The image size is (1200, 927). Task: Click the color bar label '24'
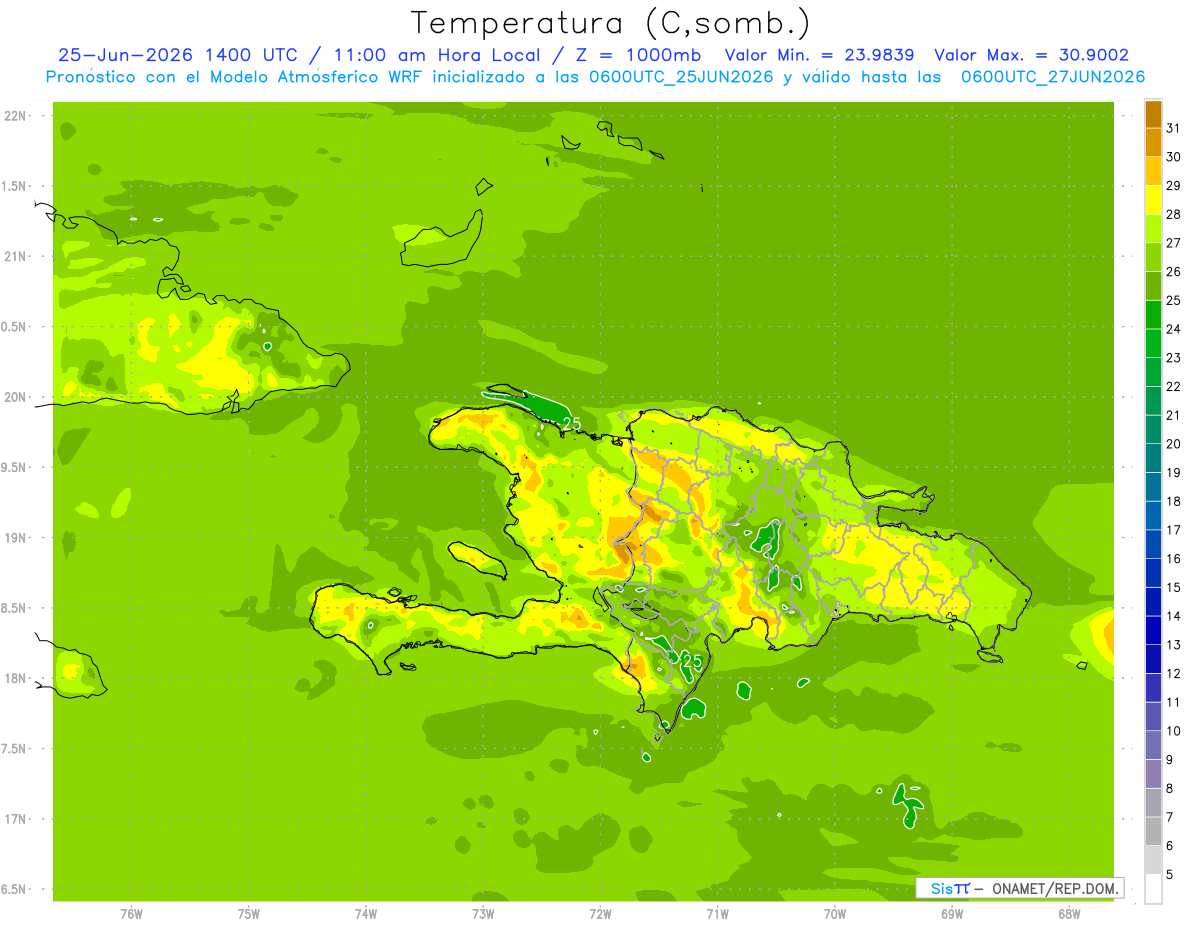point(1174,329)
